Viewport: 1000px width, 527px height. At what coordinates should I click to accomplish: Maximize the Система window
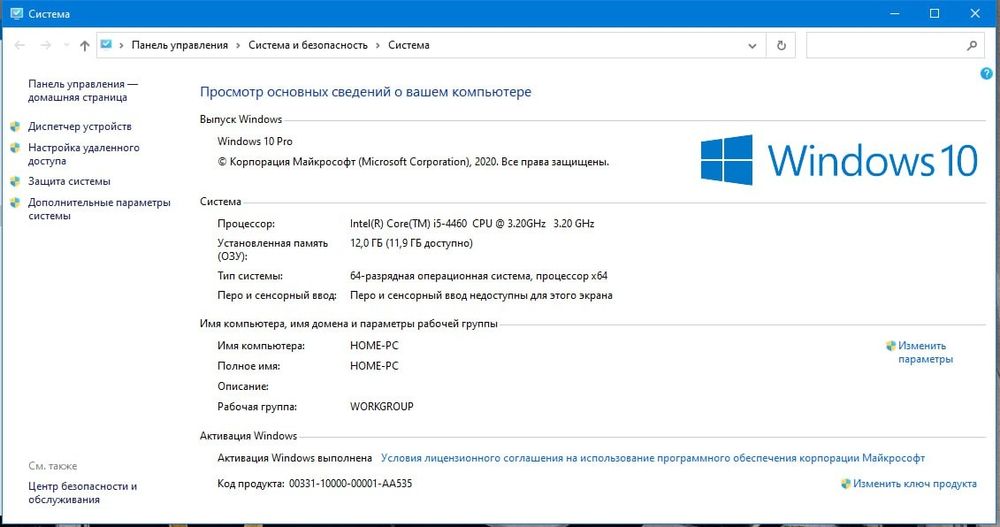pyautogui.click(x=934, y=13)
